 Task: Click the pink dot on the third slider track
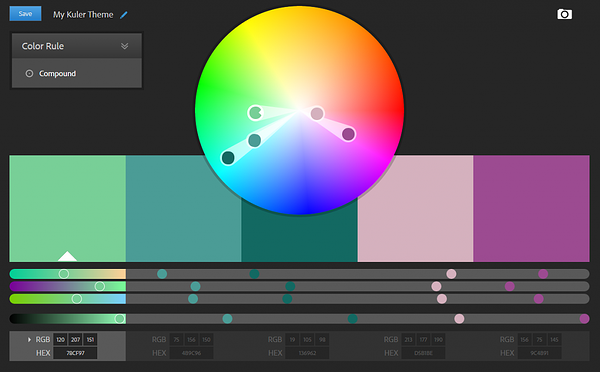pyautogui.click(x=442, y=299)
